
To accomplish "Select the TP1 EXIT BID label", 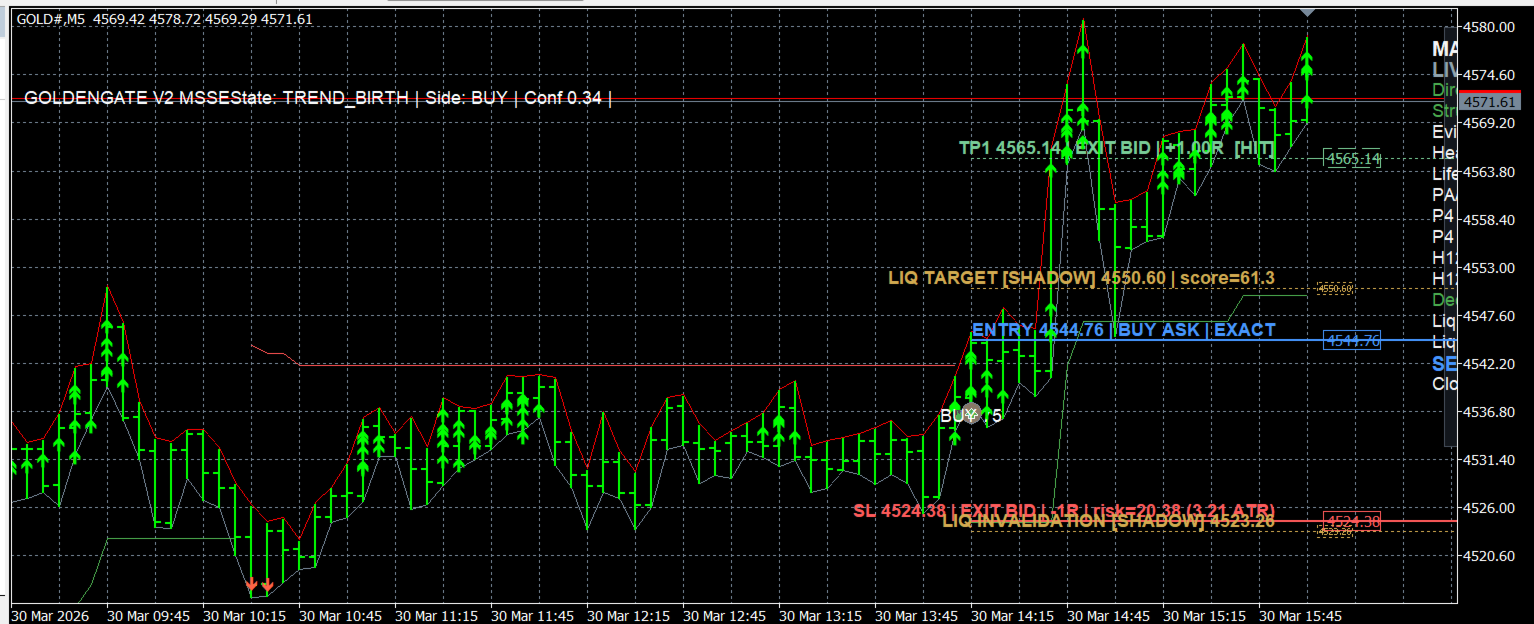I will point(1117,148).
